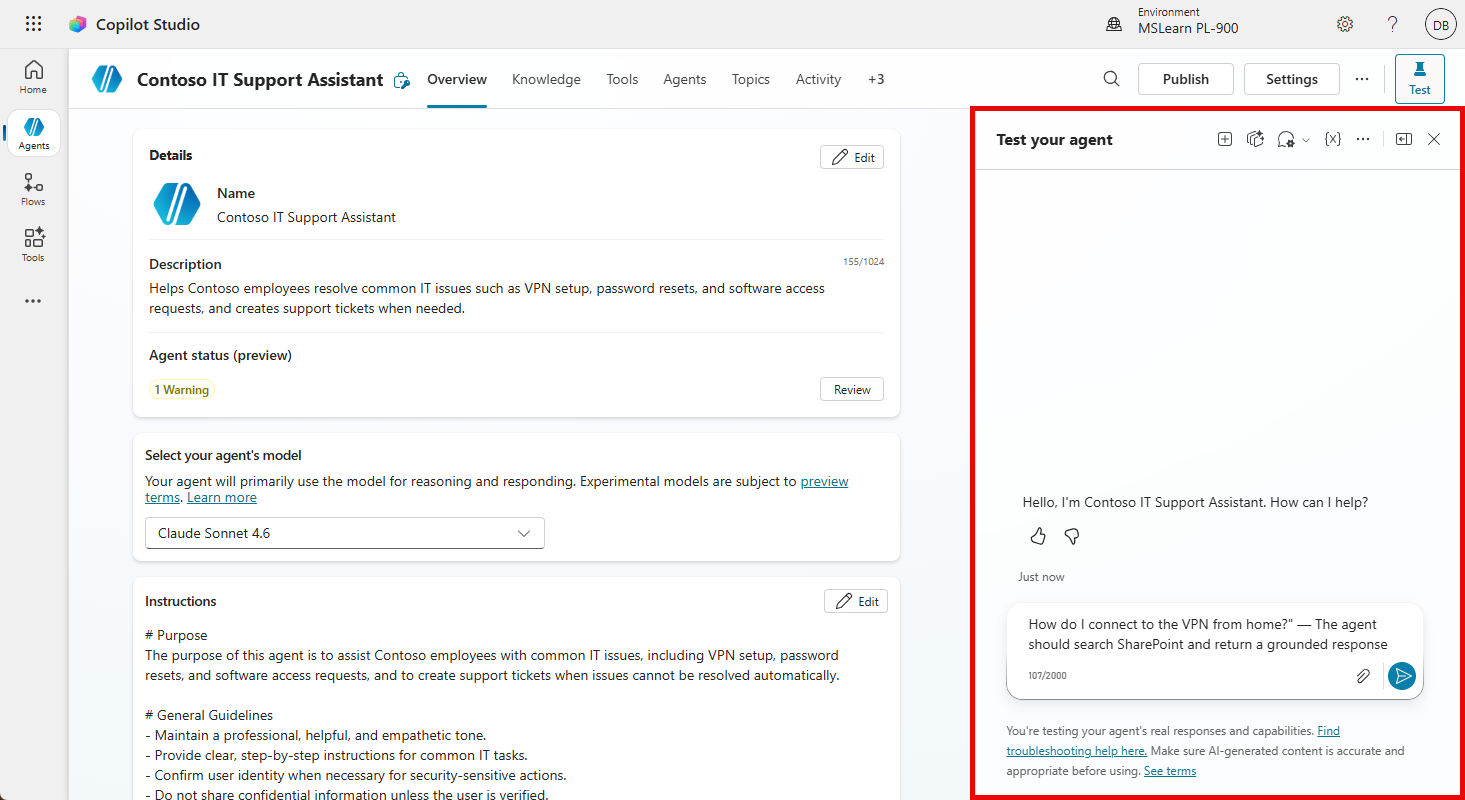The image size is (1465, 800).
Task: Close the Test your agent panel
Action: [1434, 140]
